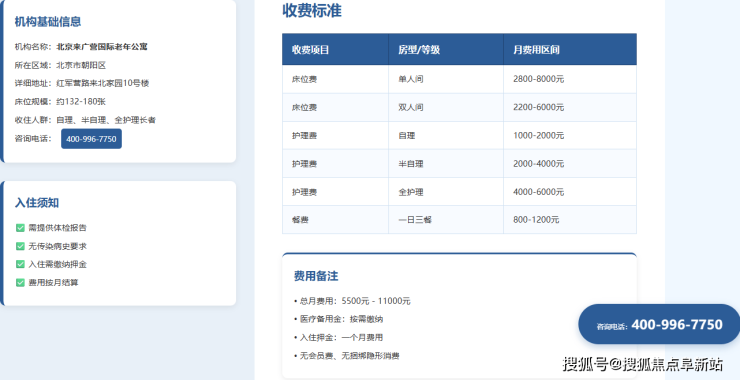
Task: Click the 收费标准 heading
Action: (x=312, y=11)
